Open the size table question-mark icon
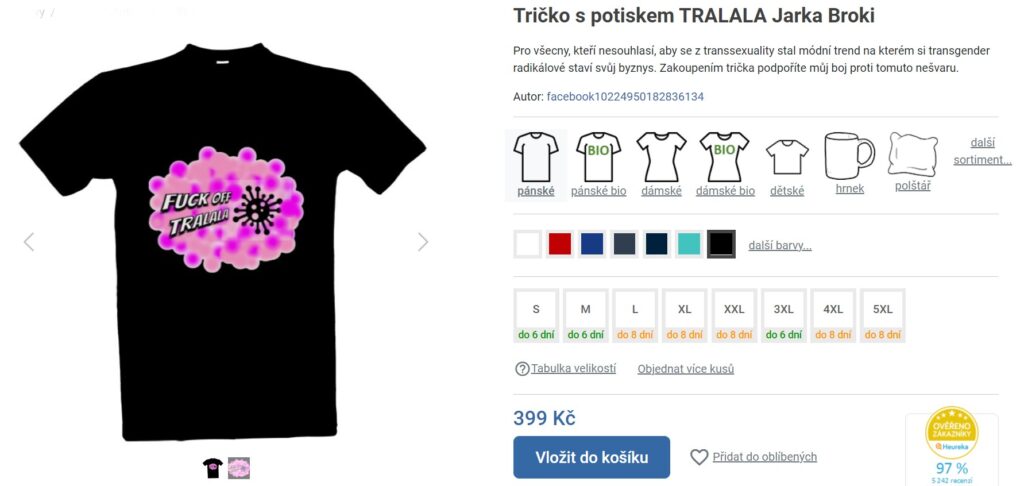 522,369
